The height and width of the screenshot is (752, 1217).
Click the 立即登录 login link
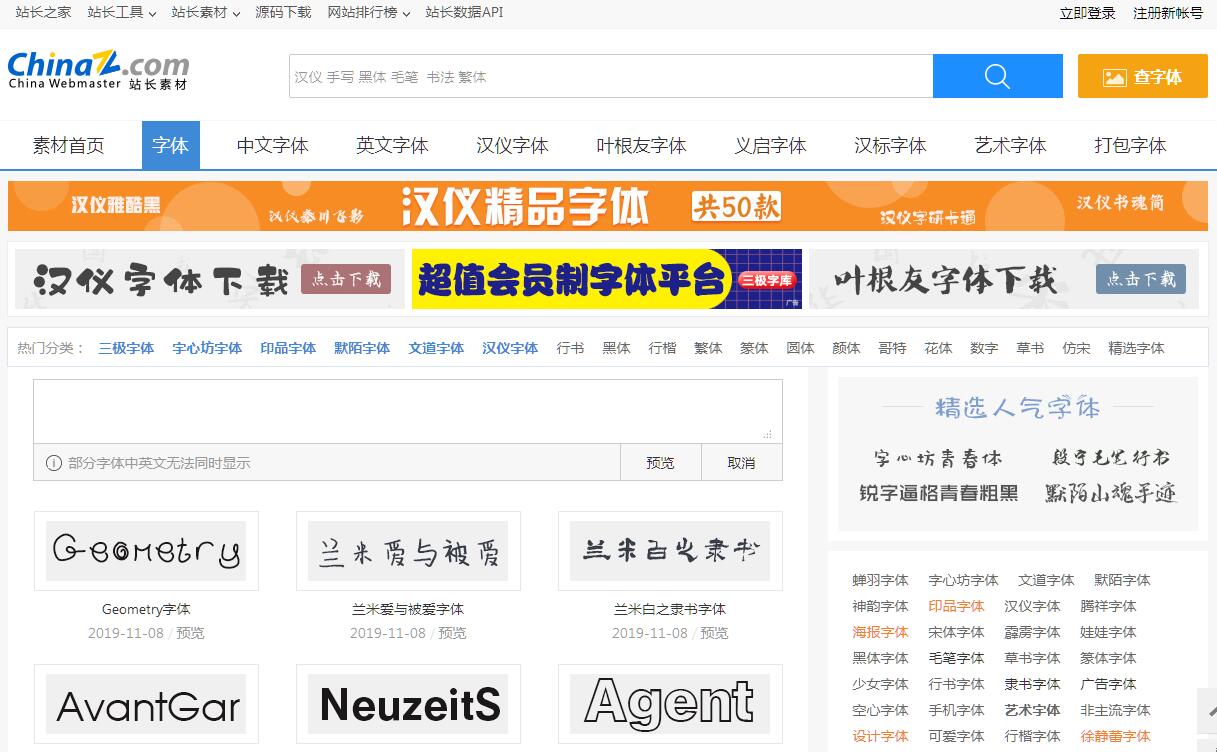tap(1087, 13)
